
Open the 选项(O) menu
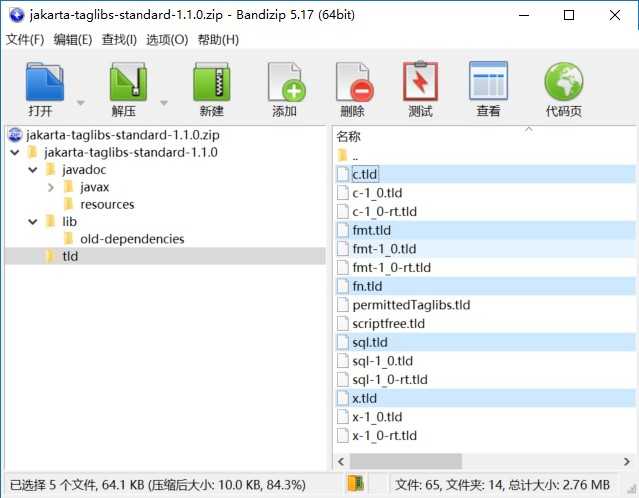tap(167, 40)
